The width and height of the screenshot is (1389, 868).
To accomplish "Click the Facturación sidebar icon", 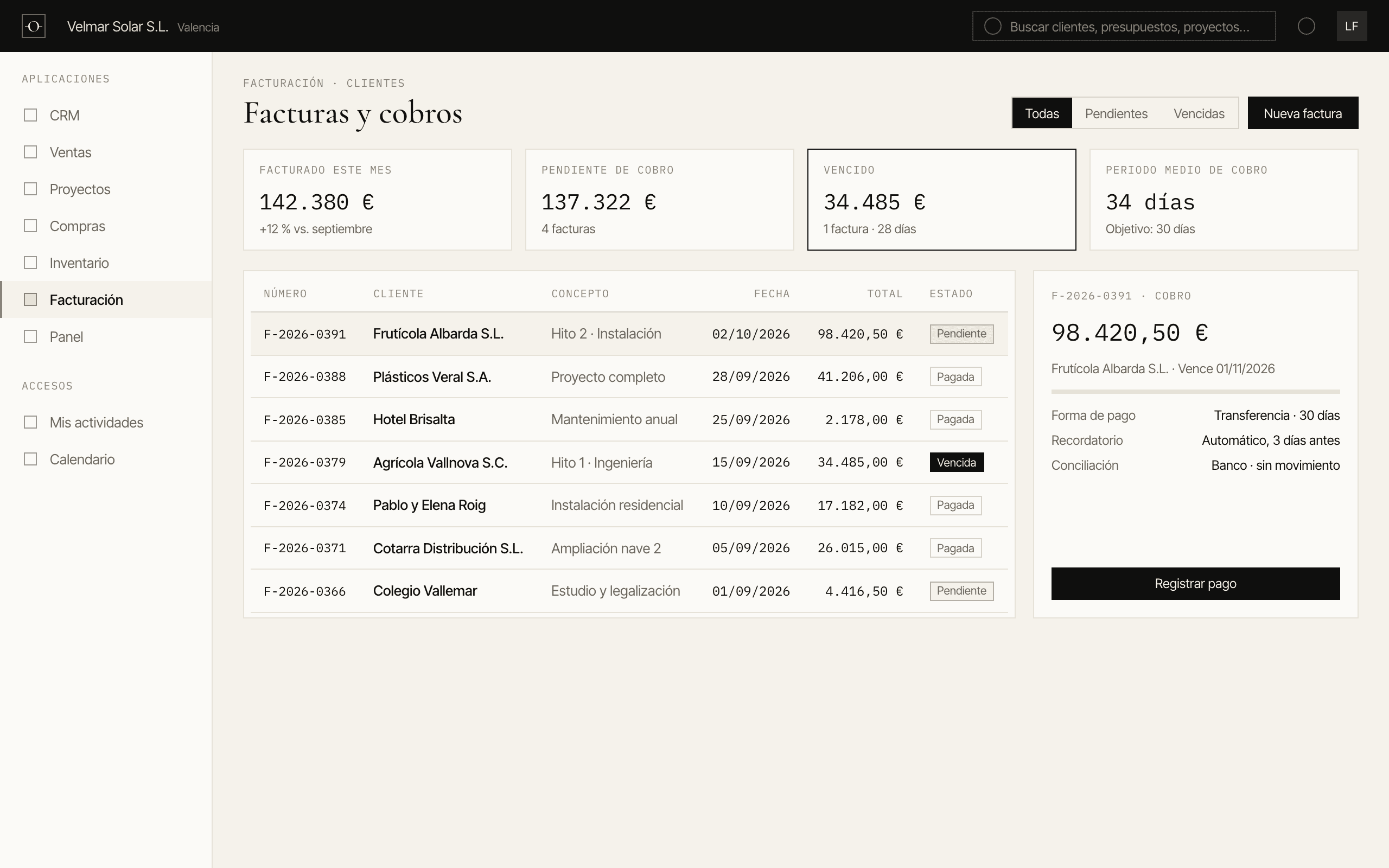I will pos(30,299).
